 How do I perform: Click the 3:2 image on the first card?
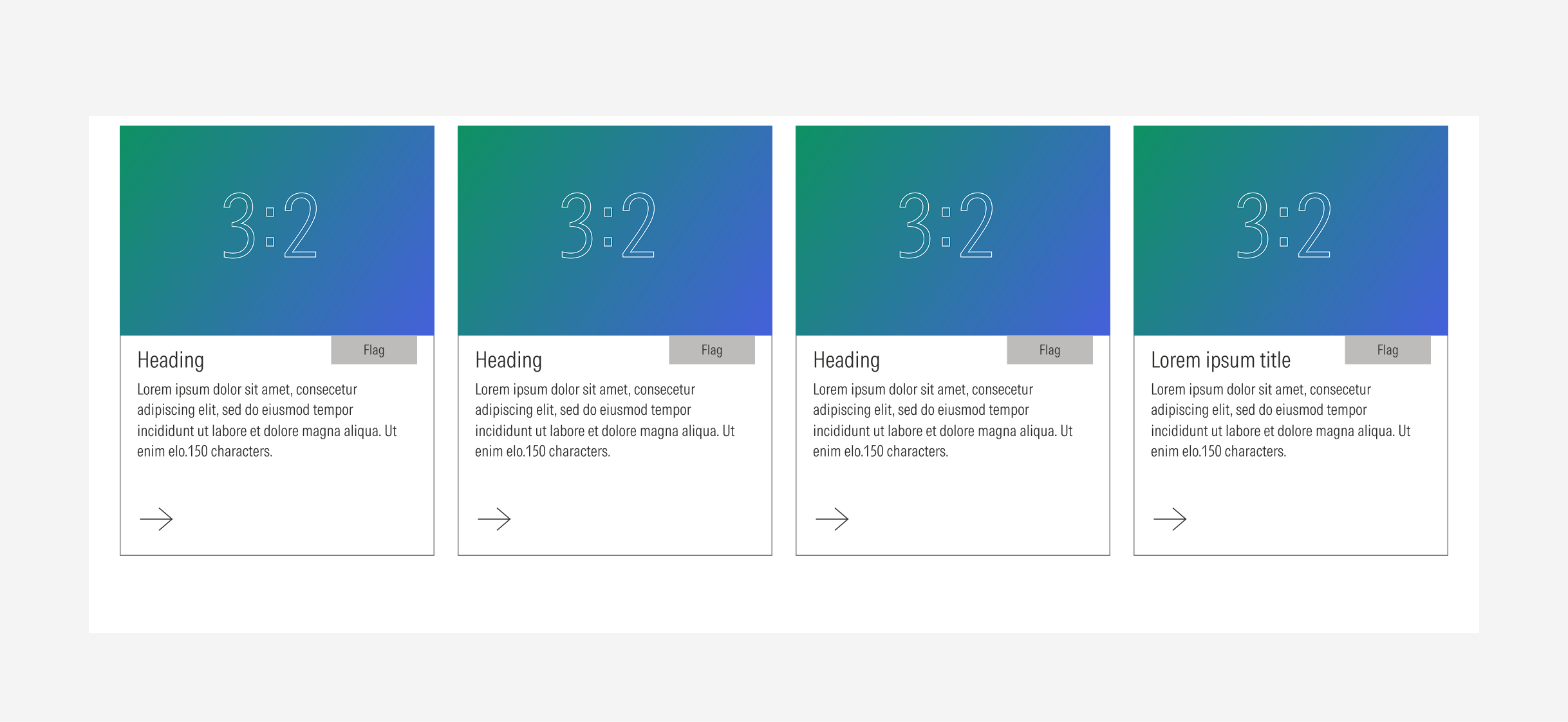click(276, 231)
